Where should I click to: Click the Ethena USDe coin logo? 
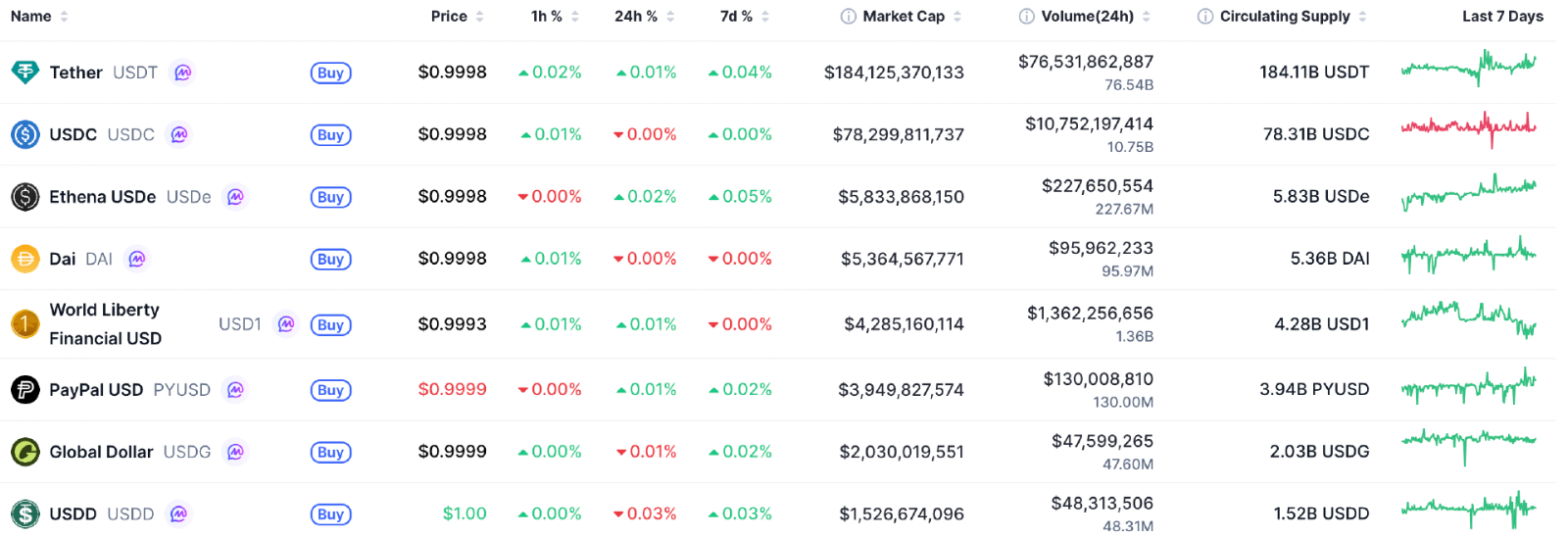[24, 197]
